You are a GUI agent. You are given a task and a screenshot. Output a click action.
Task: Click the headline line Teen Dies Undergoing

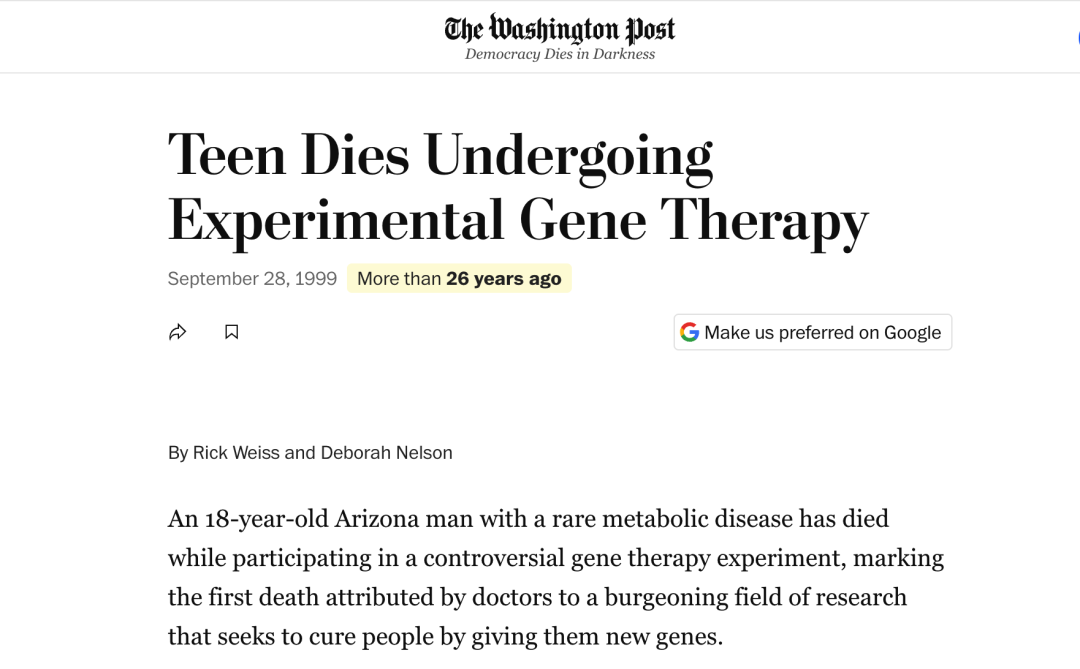(440, 156)
